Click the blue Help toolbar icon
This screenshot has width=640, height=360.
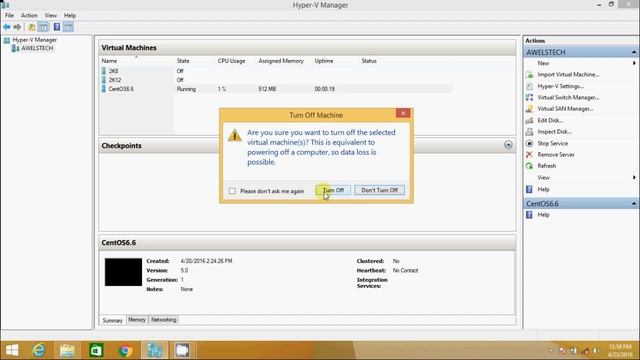[x=57, y=27]
